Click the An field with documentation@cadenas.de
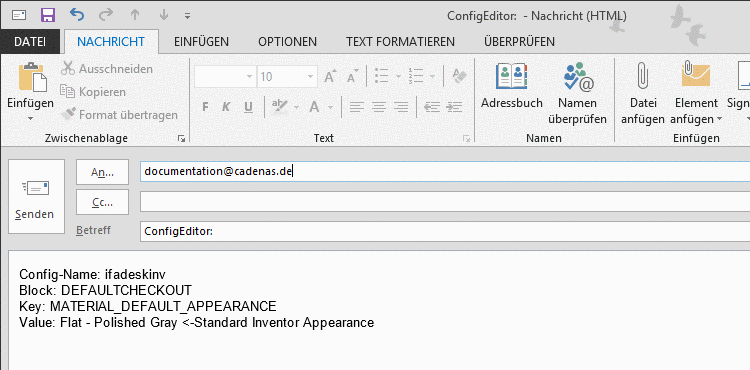The image size is (750, 370). tap(445, 171)
